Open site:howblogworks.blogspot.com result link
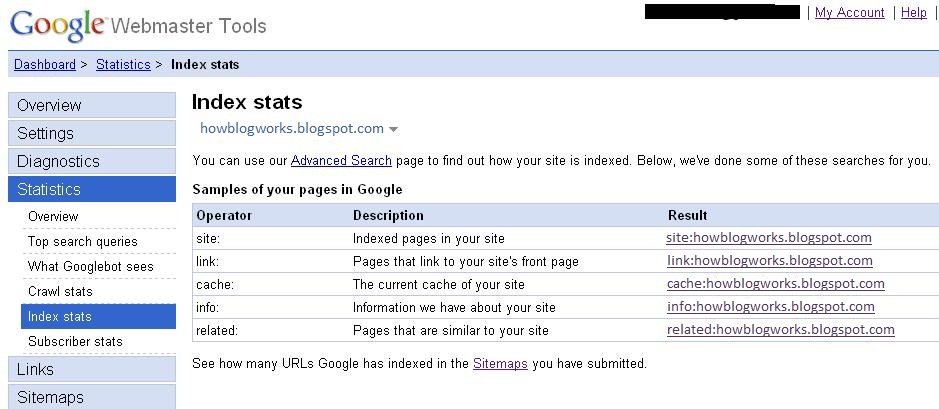The image size is (939, 409). (769, 238)
